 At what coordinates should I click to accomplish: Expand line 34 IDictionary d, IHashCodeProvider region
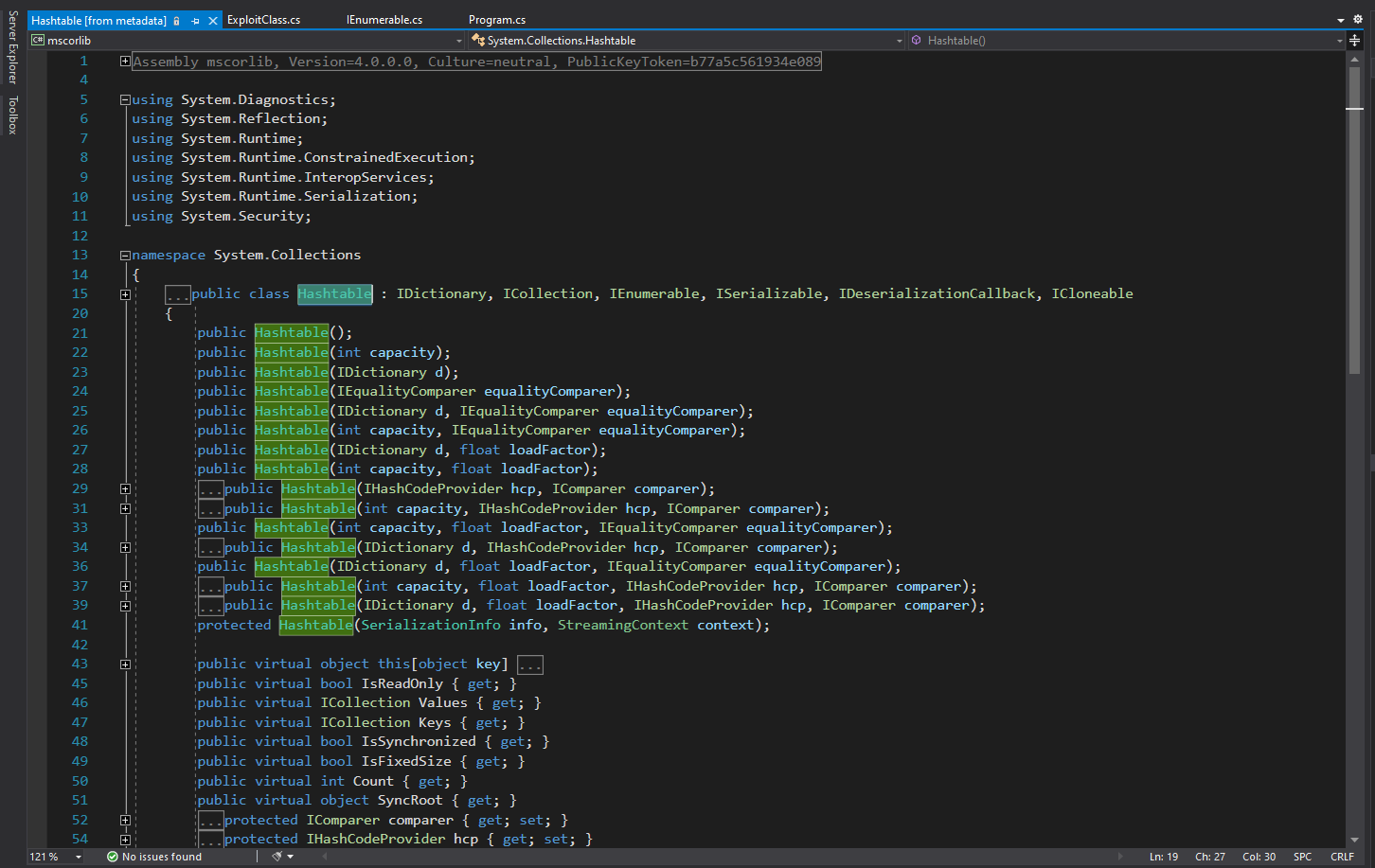[x=125, y=547]
